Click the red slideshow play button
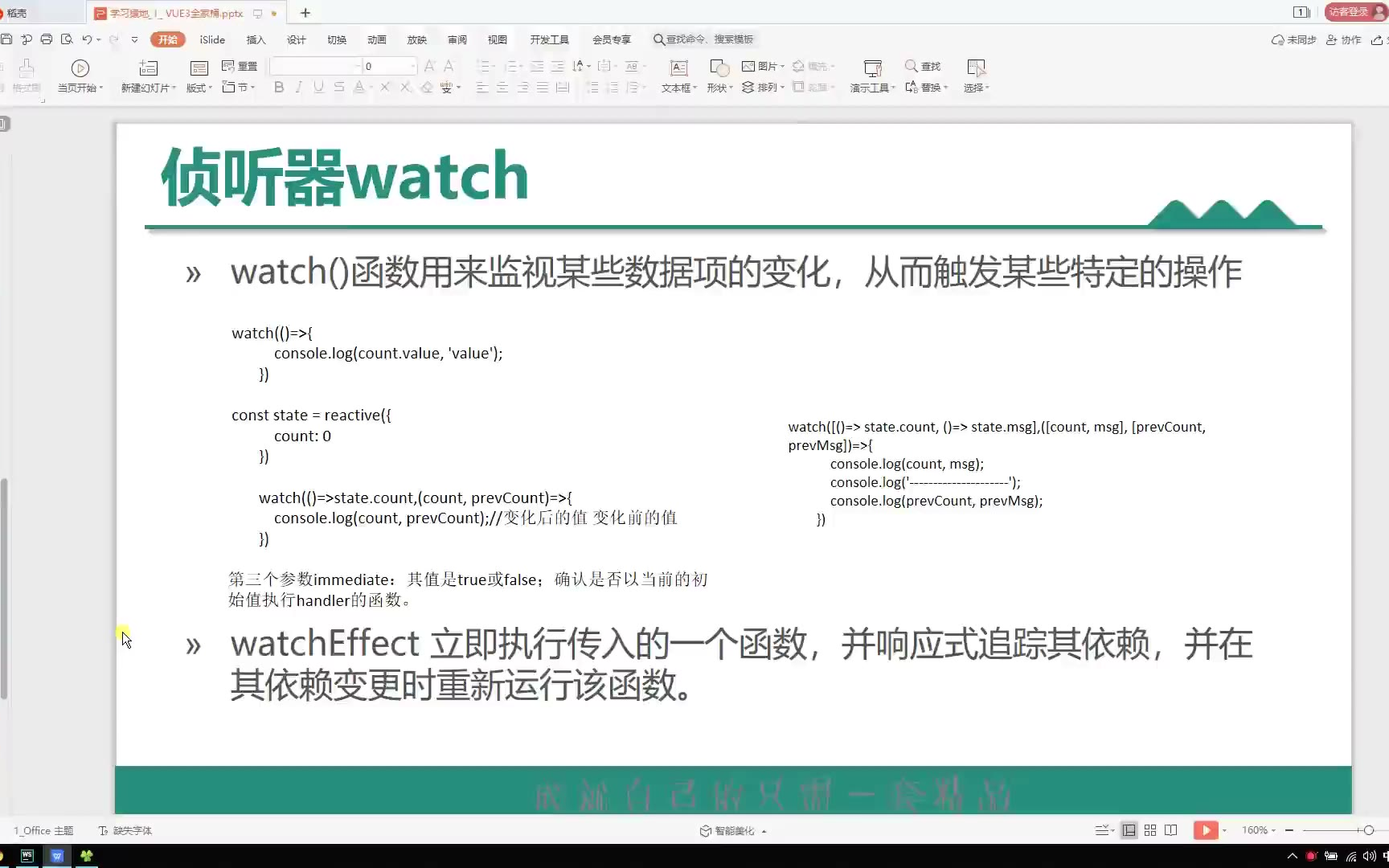Viewport: 1389px width, 868px height. [1206, 830]
